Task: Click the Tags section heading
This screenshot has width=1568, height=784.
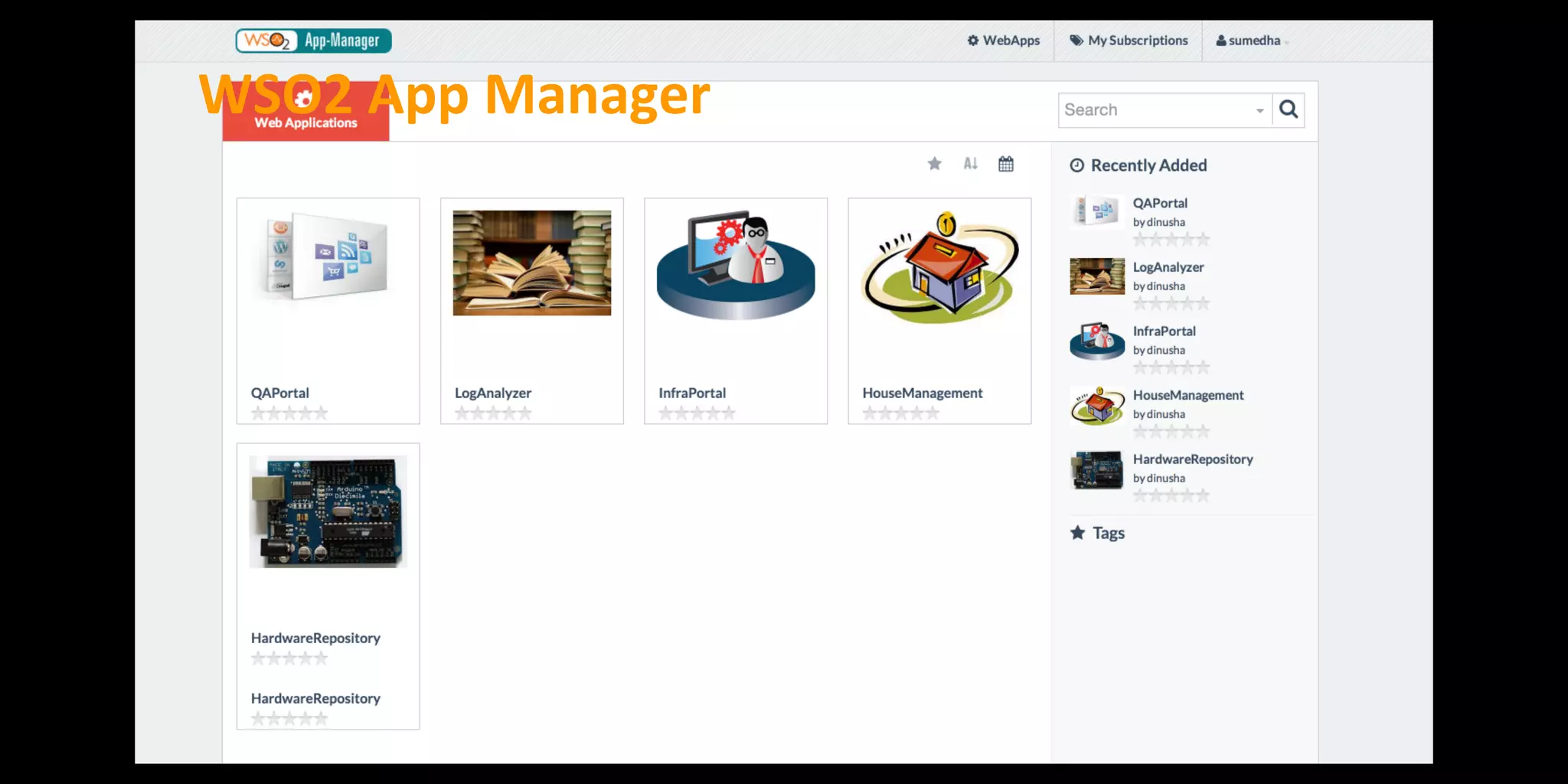Action: point(1108,533)
